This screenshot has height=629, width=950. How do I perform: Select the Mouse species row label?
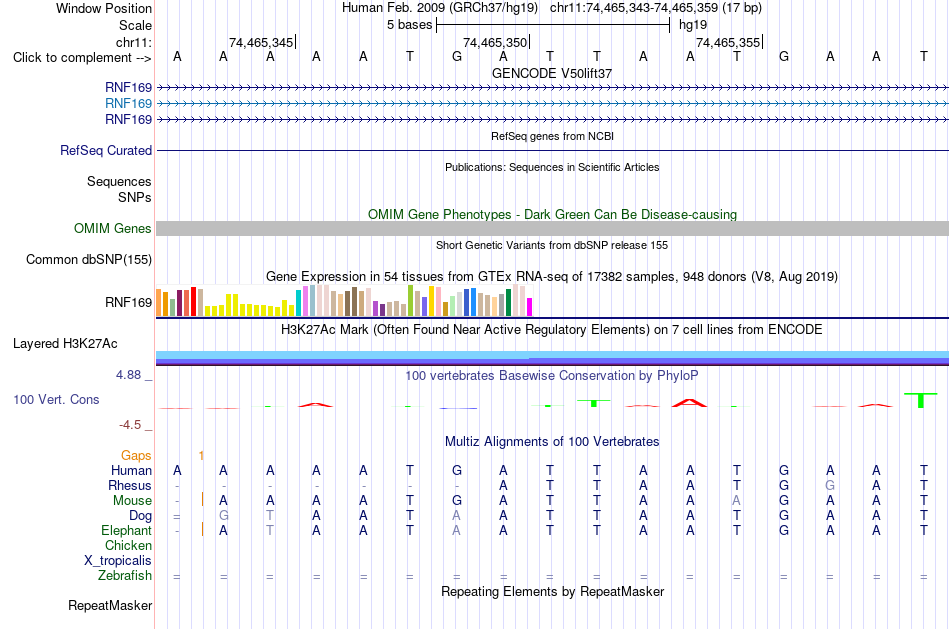(132, 501)
